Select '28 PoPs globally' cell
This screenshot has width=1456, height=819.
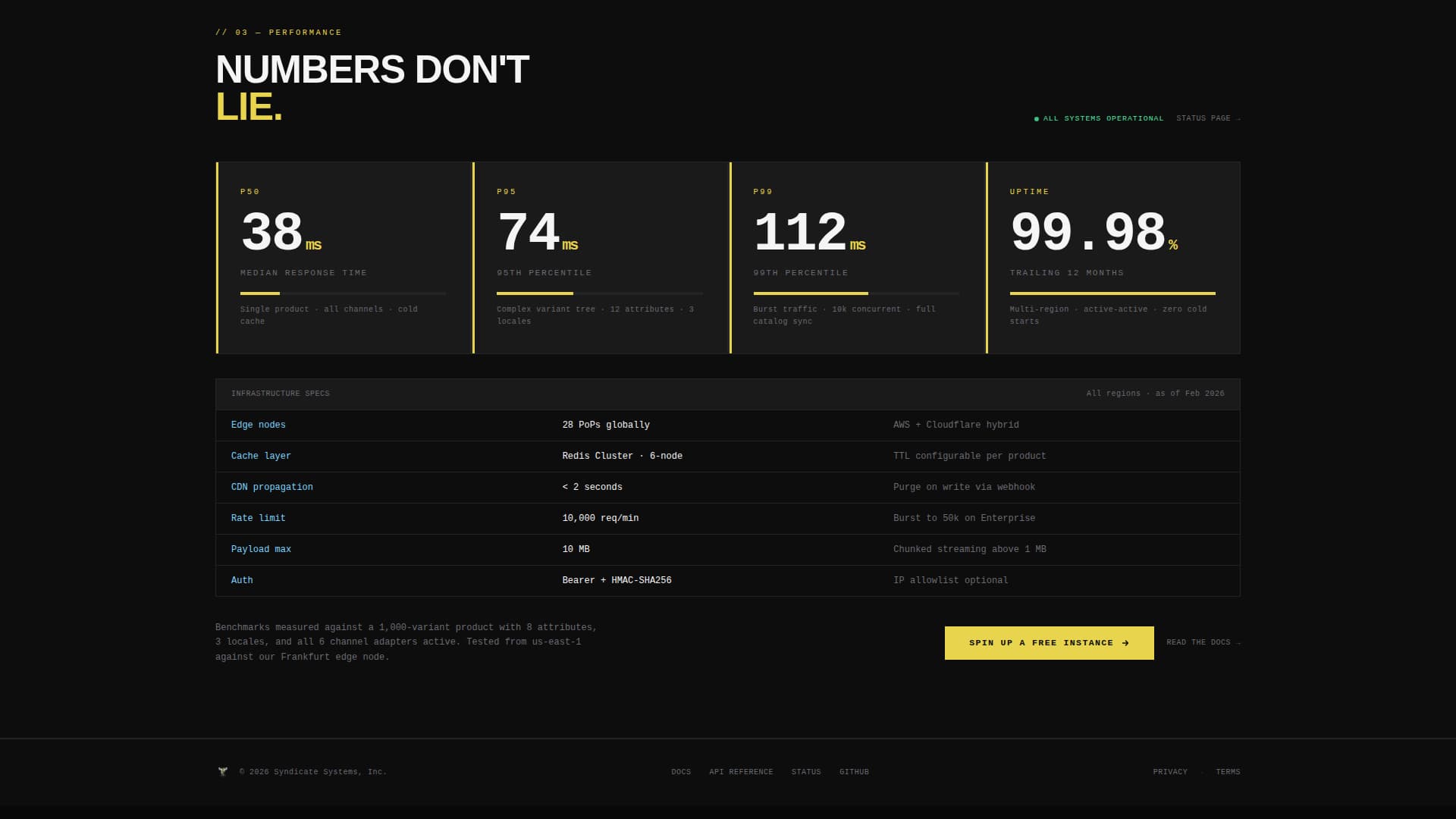click(606, 425)
